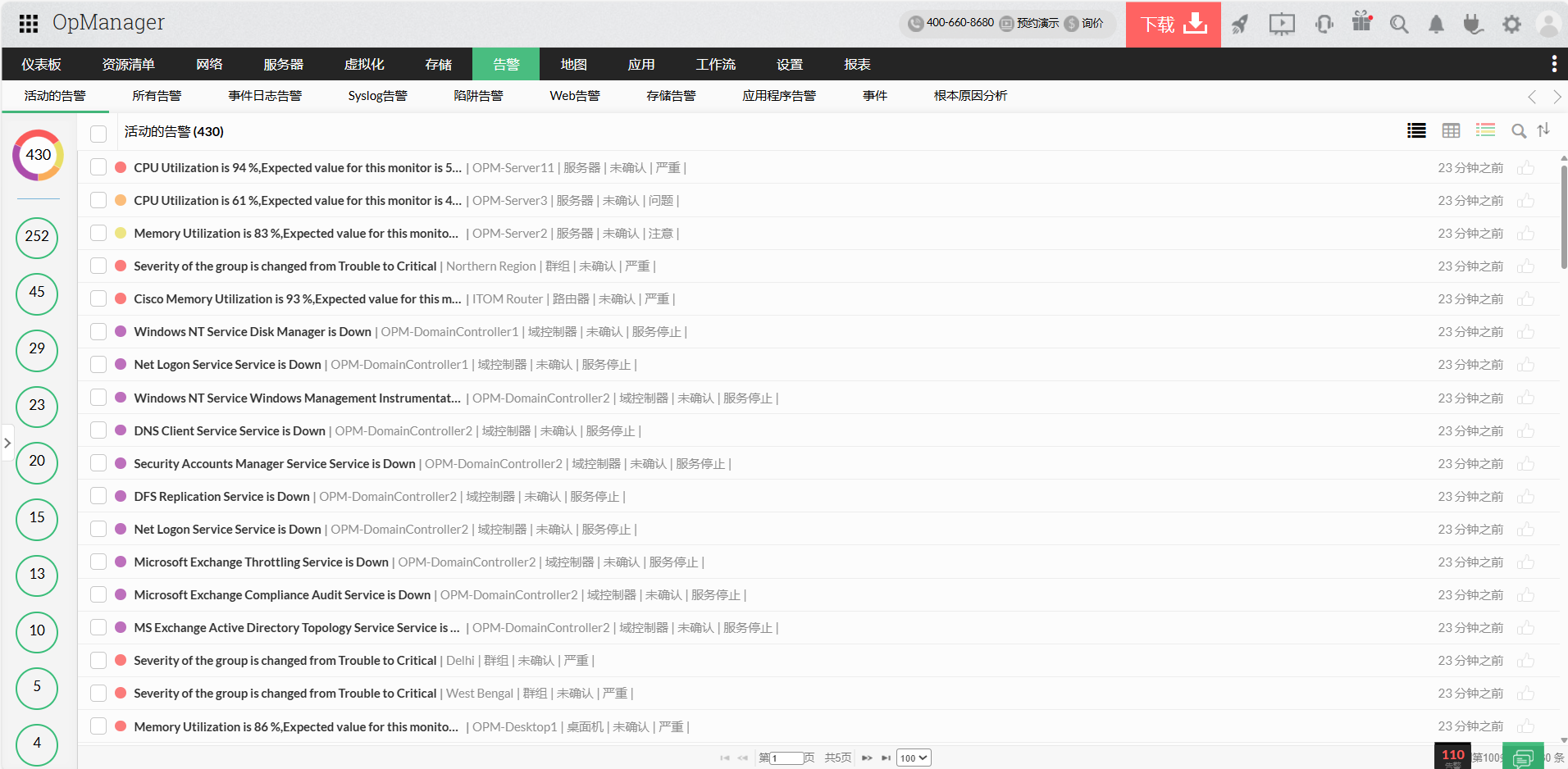This screenshot has height=769, width=1568.
Task: Acknowledge OPM-Desktop1 memory alarm thumbs-up
Action: point(1525,726)
